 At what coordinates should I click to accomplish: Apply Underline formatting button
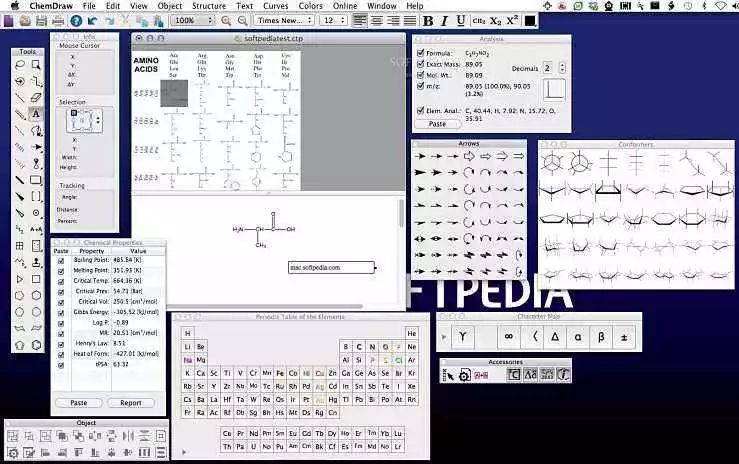click(461, 21)
